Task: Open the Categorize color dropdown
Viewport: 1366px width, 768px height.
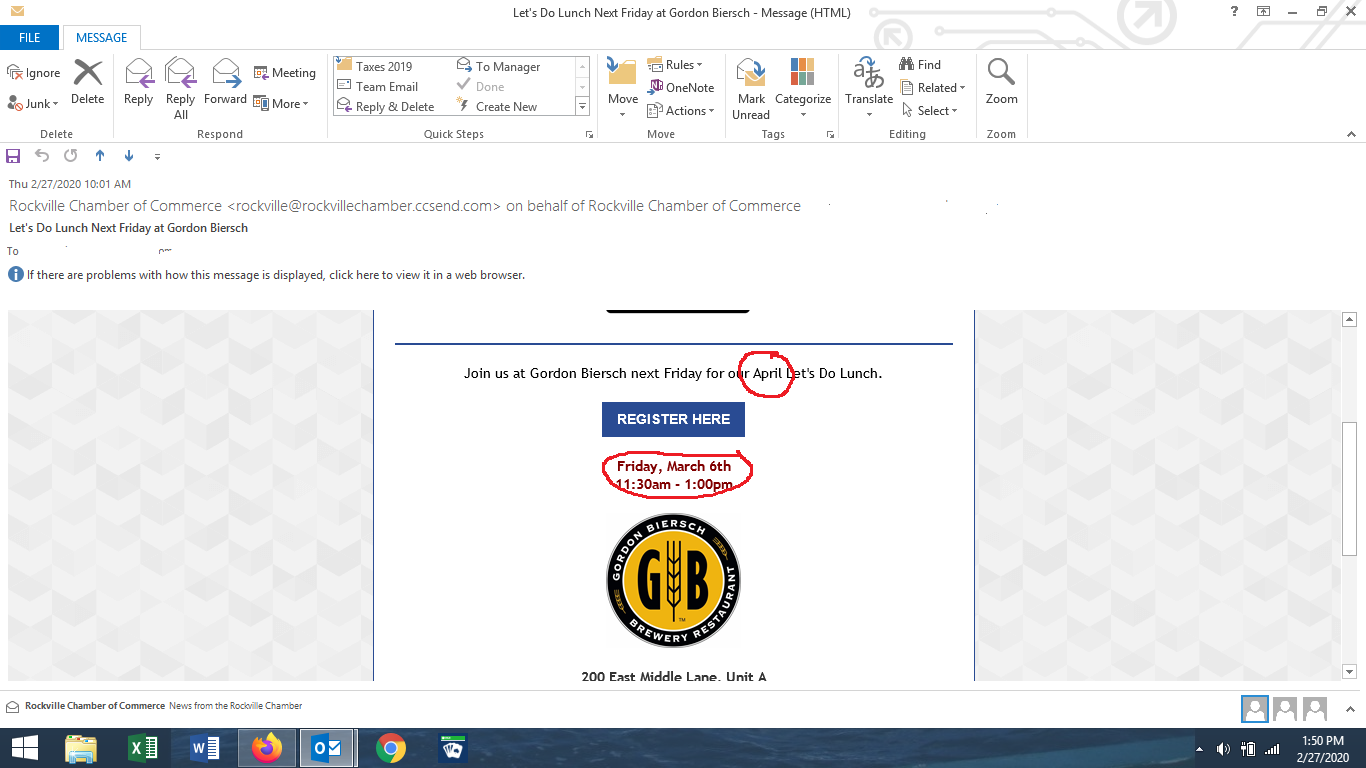Action: [x=803, y=88]
